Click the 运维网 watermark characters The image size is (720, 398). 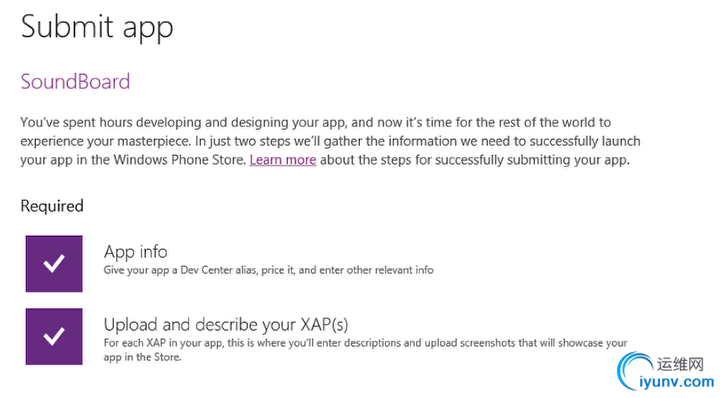click(680, 364)
